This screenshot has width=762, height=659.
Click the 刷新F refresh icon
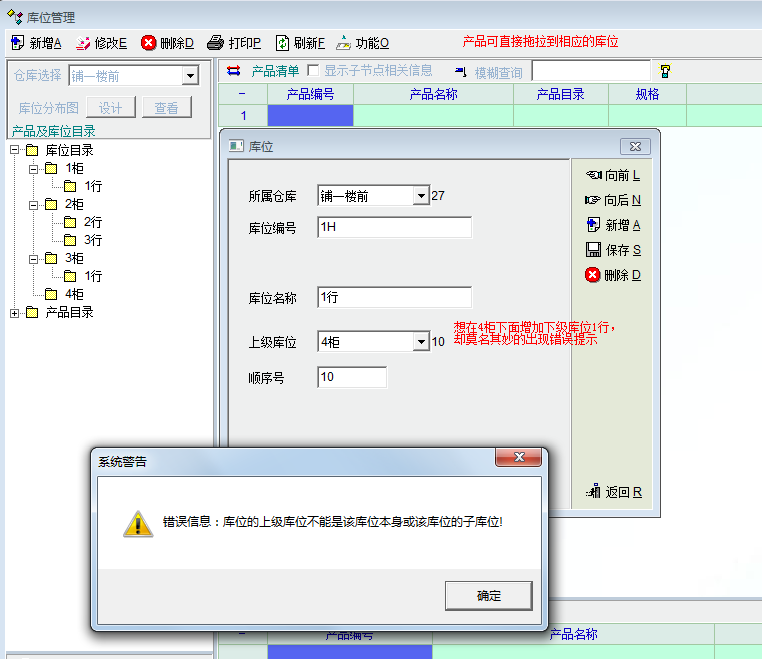tap(283, 43)
